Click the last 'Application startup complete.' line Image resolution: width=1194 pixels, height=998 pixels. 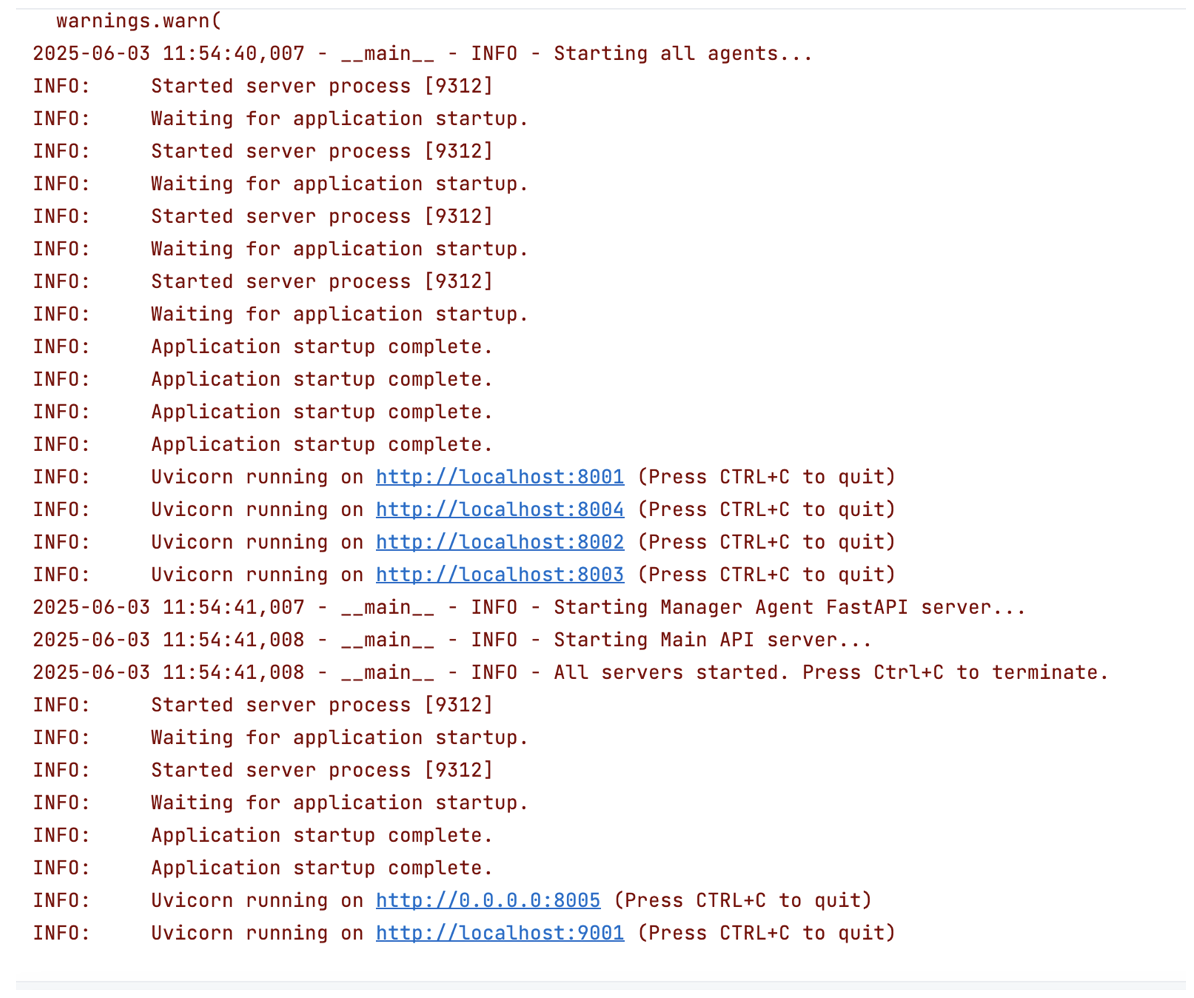pos(321,868)
